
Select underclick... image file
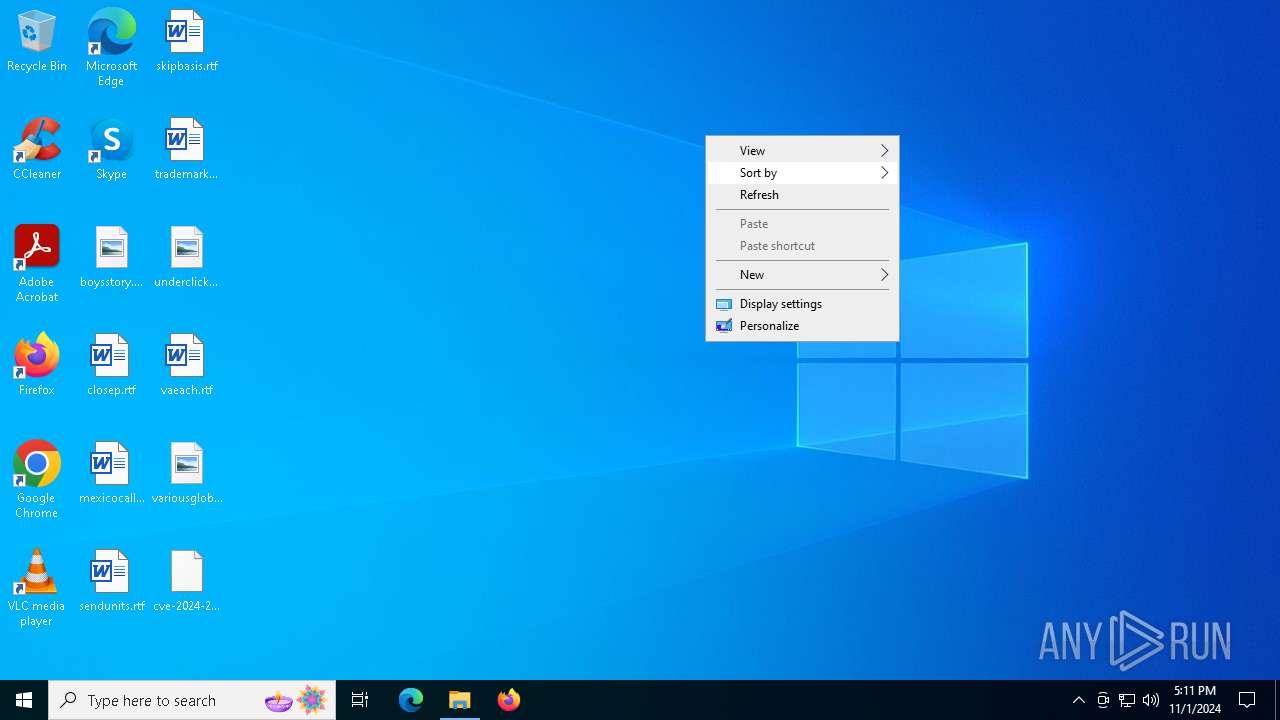pos(186,258)
